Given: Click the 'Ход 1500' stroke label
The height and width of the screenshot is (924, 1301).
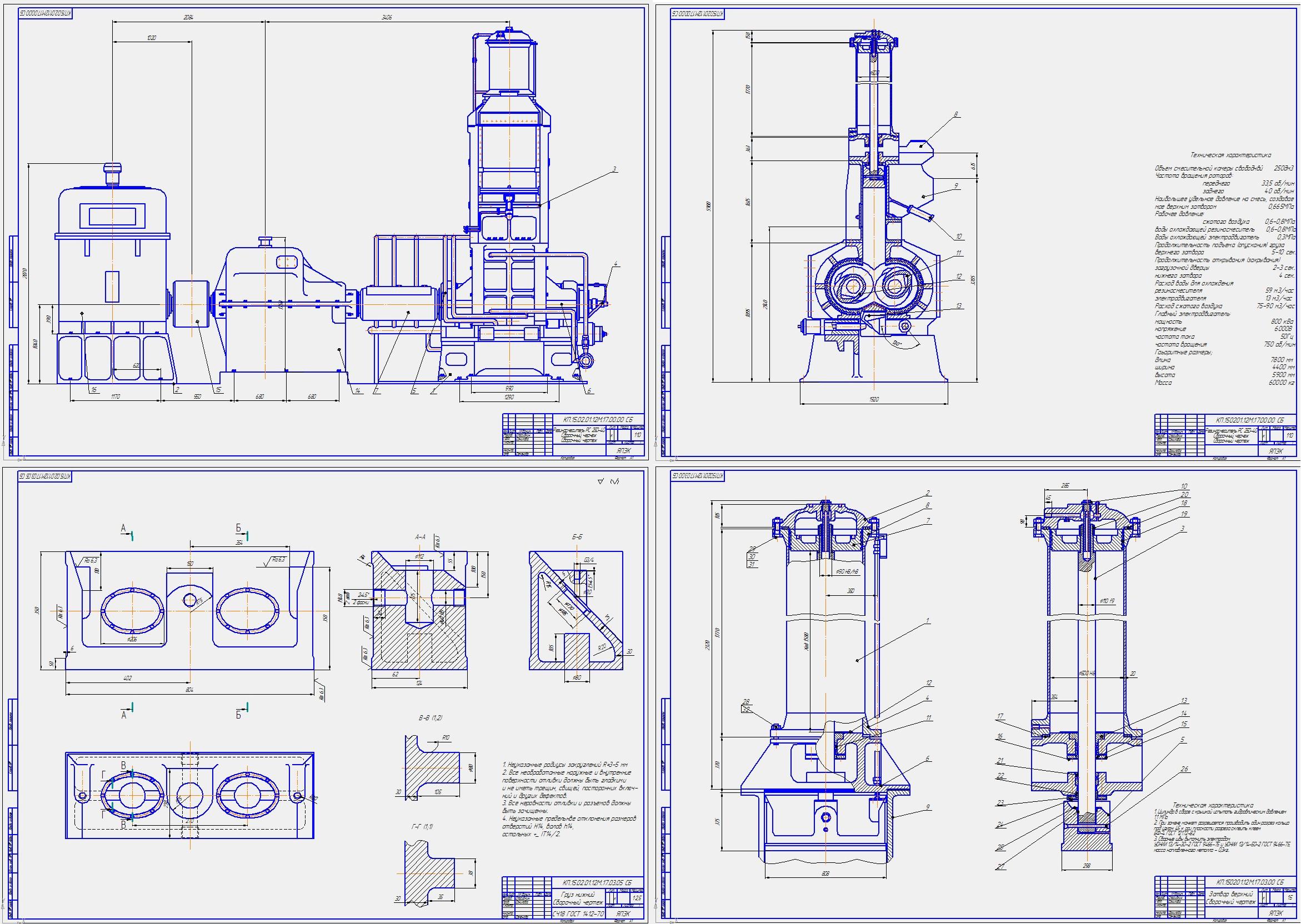Looking at the screenshot, I should click(807, 641).
